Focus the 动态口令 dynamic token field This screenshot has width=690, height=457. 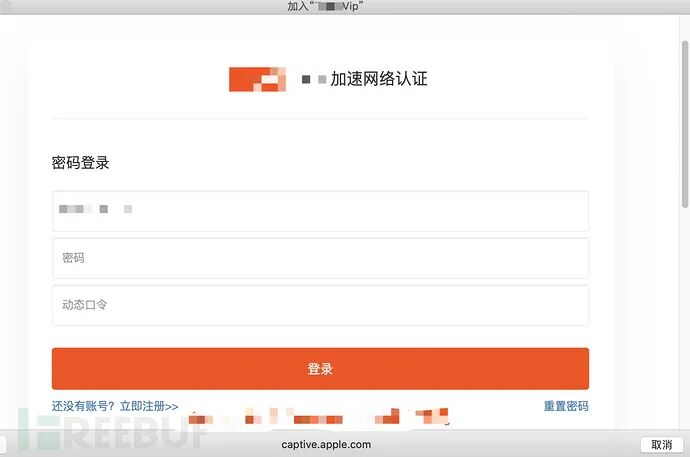pos(320,305)
